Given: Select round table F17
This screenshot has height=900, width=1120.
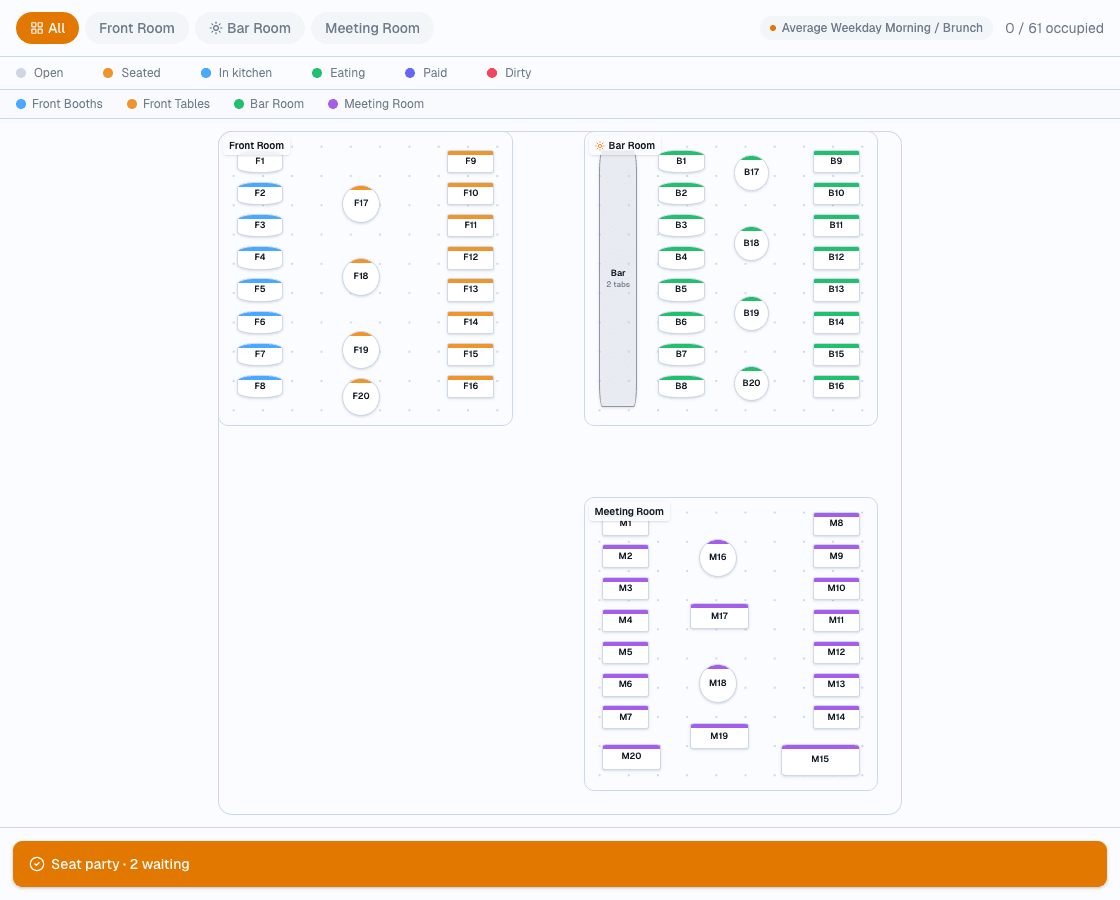Looking at the screenshot, I should tap(361, 204).
